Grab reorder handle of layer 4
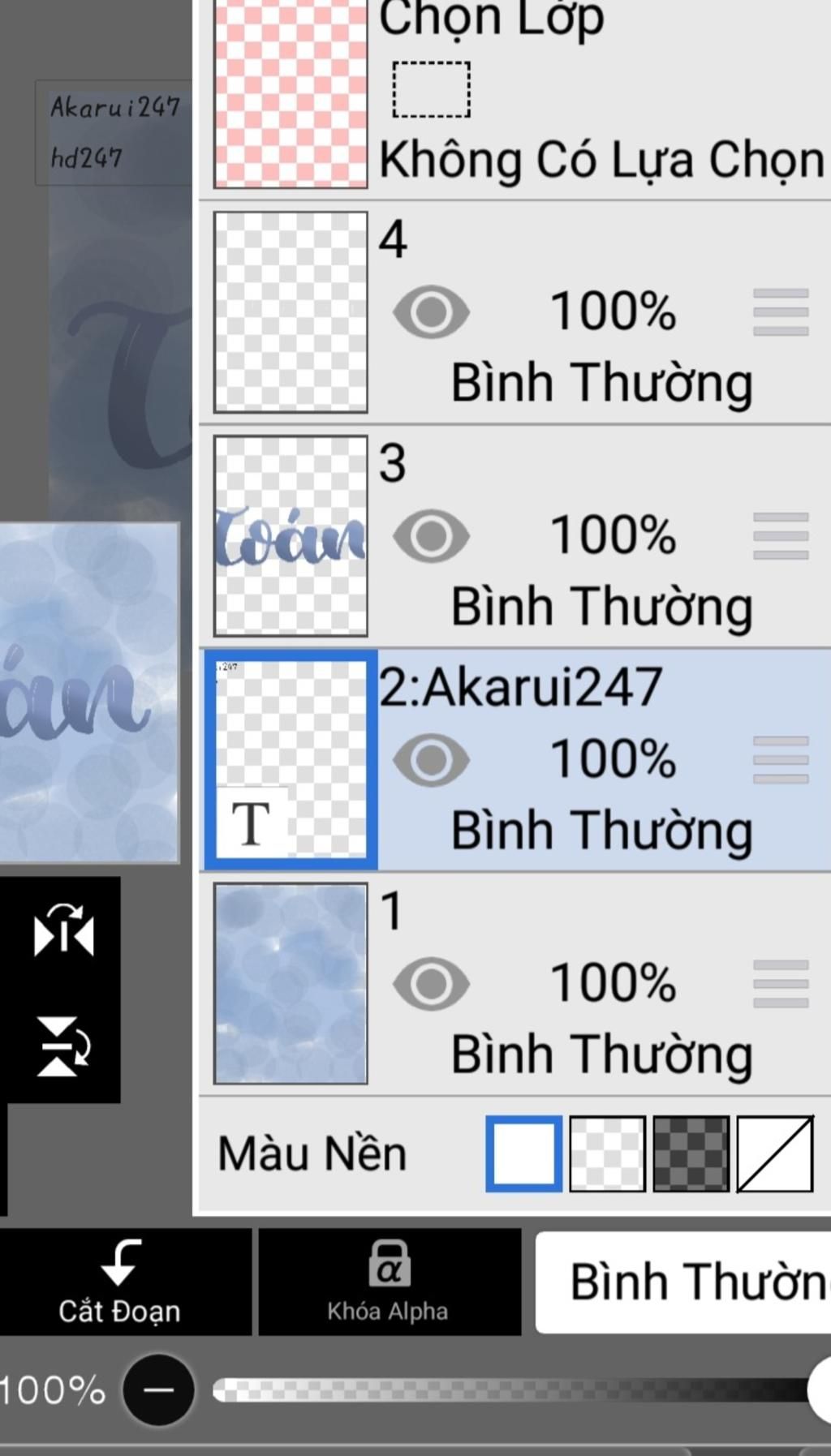 (780, 312)
